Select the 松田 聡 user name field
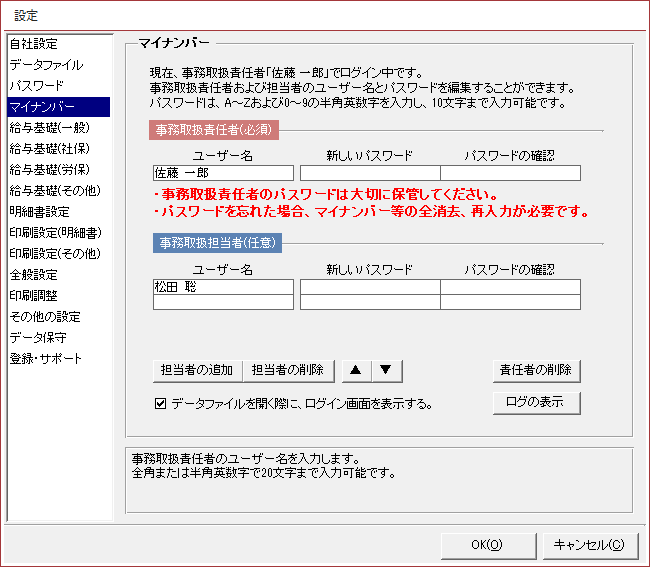This screenshot has width=650, height=567. [223, 287]
